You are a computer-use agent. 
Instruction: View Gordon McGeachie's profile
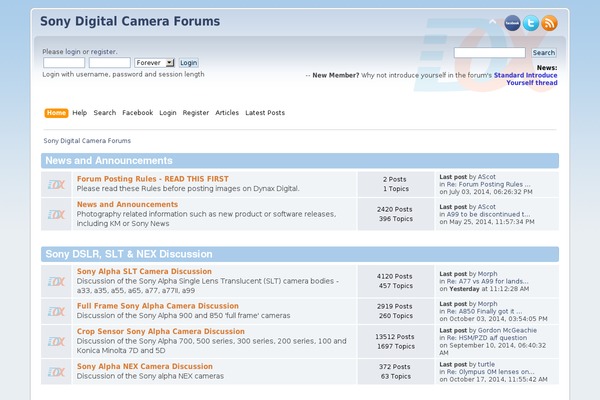coord(507,330)
